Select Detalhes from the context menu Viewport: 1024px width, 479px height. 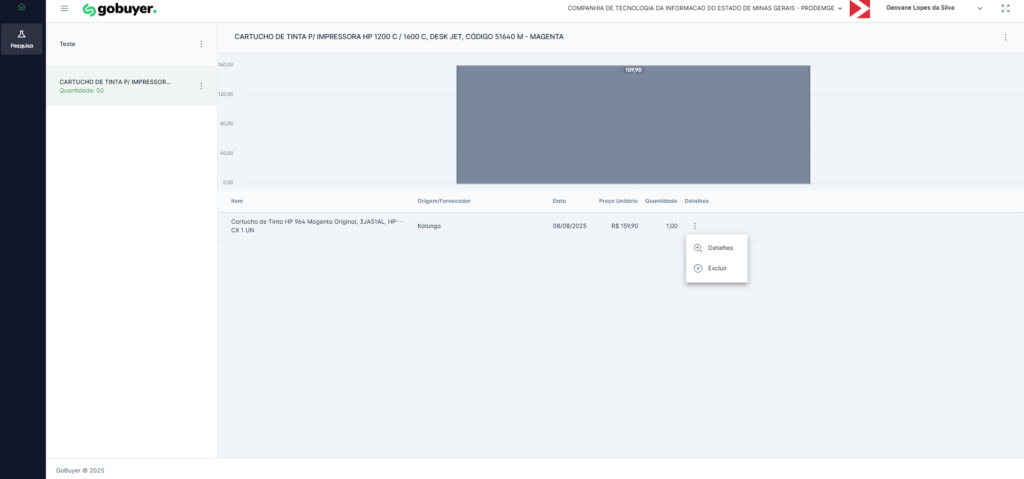point(719,248)
